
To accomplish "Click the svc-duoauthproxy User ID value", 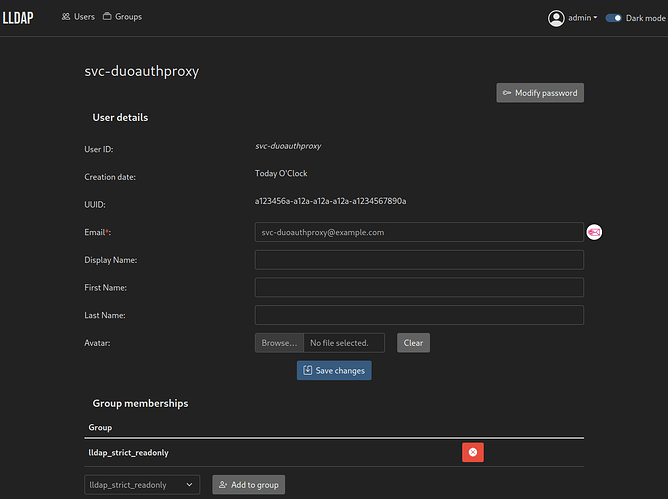I will pyautogui.click(x=288, y=146).
